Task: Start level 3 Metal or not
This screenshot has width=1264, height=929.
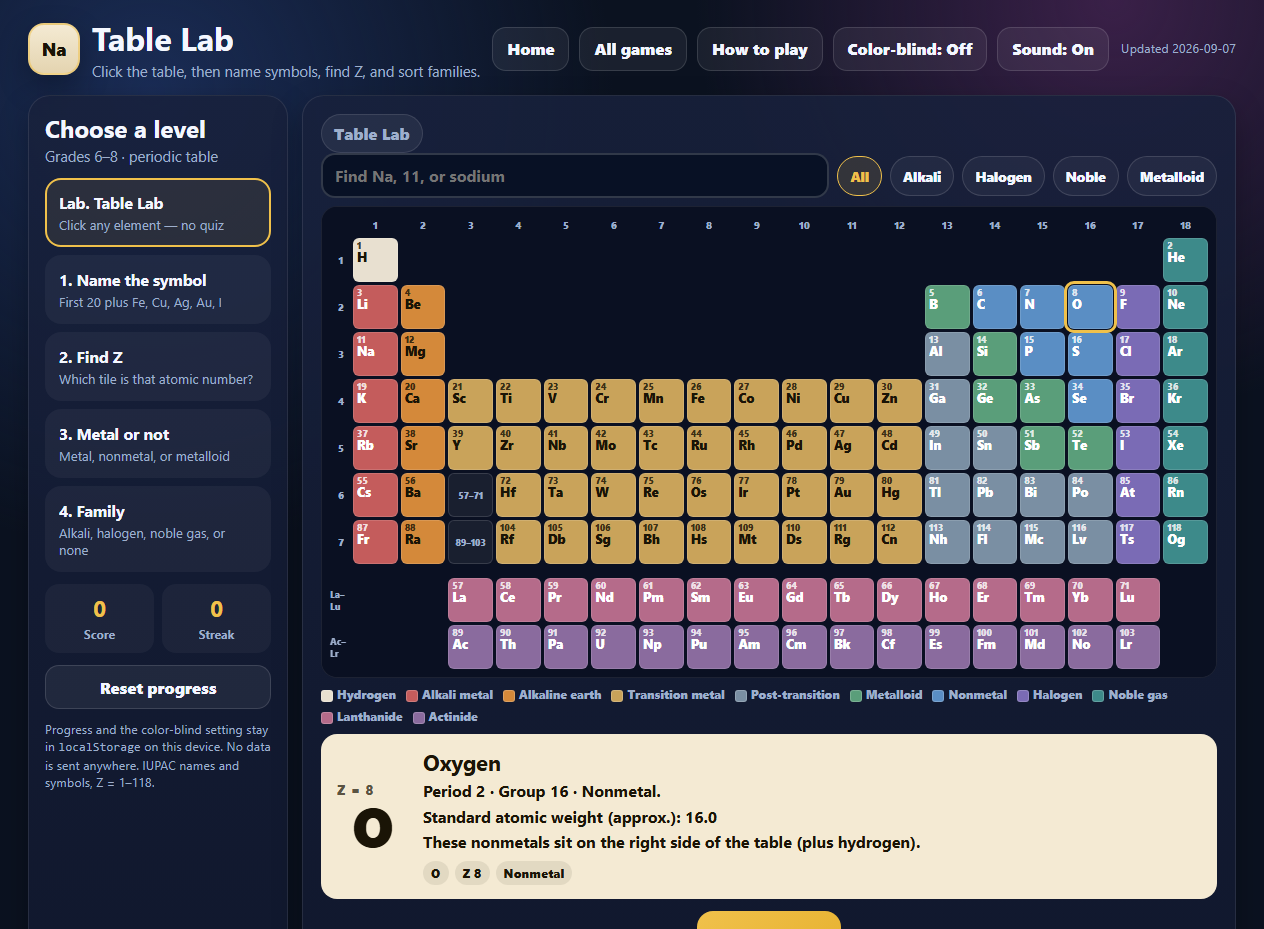Action: click(158, 443)
